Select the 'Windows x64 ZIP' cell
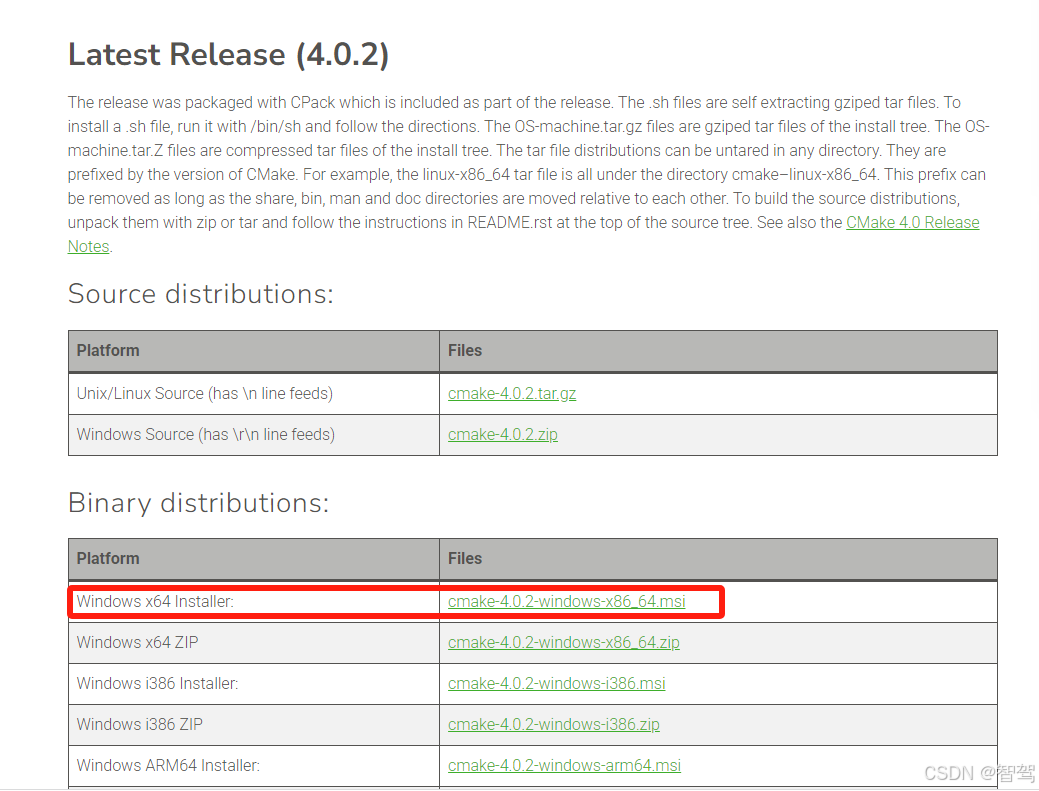Screen dimensions: 1039x791 click(x=254, y=643)
